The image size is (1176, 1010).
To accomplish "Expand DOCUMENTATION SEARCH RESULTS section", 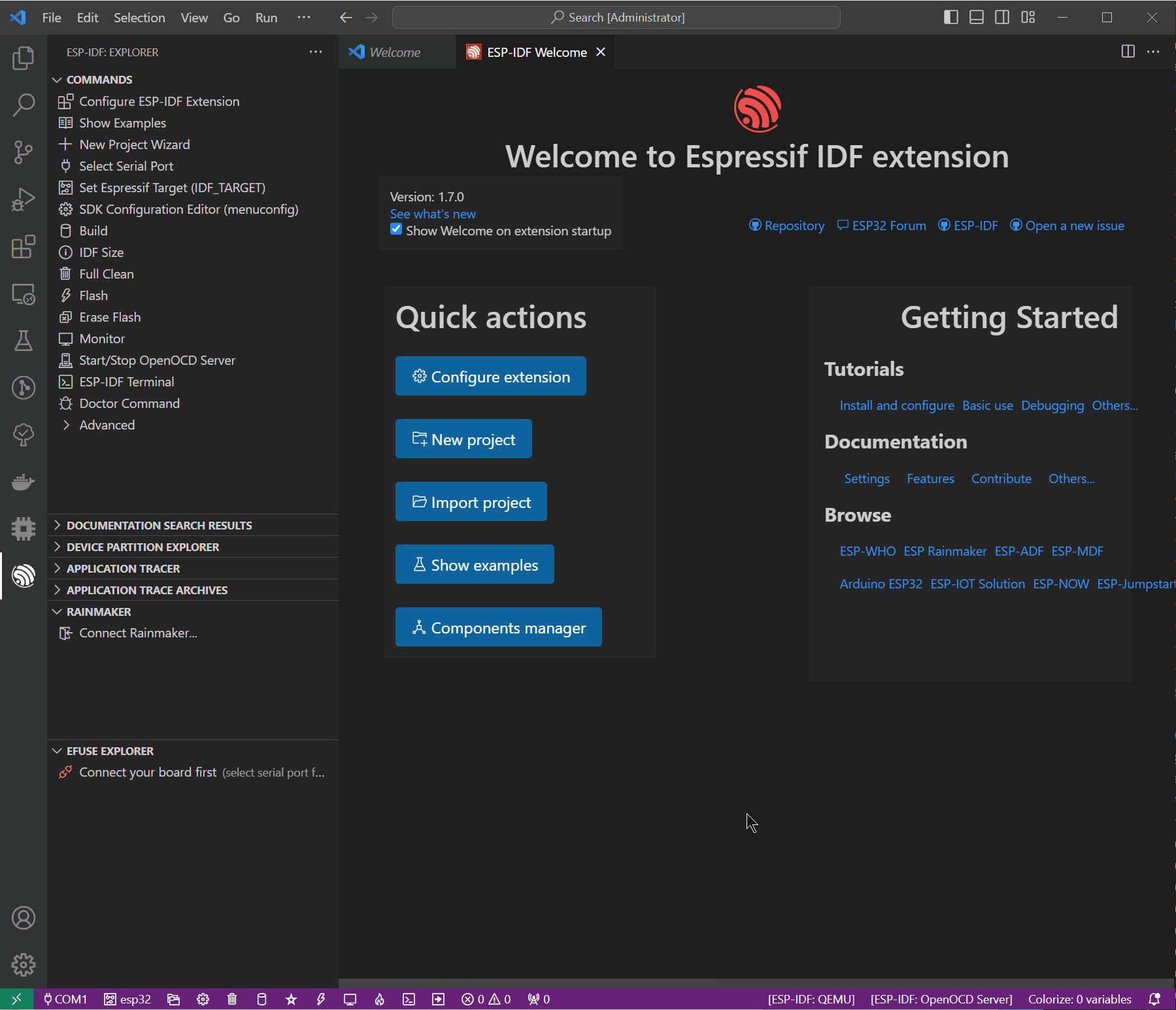I will [x=193, y=526].
